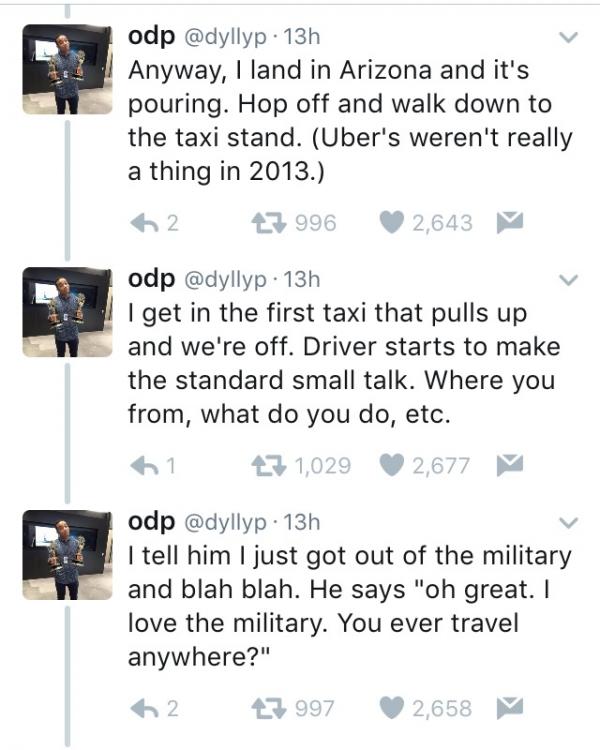Expand the chevron menu on first taxi tweet
This screenshot has height=750, width=600.
pos(569,281)
